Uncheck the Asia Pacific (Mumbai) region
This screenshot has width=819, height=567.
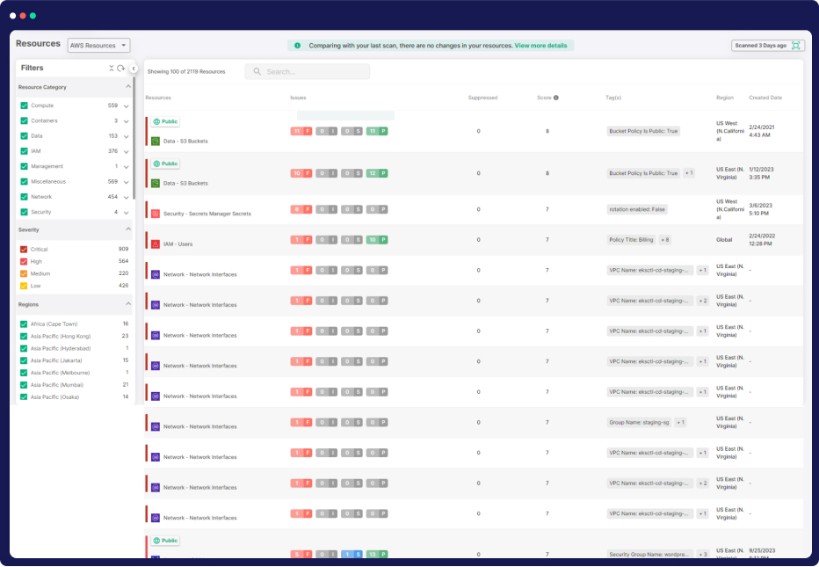(24, 384)
